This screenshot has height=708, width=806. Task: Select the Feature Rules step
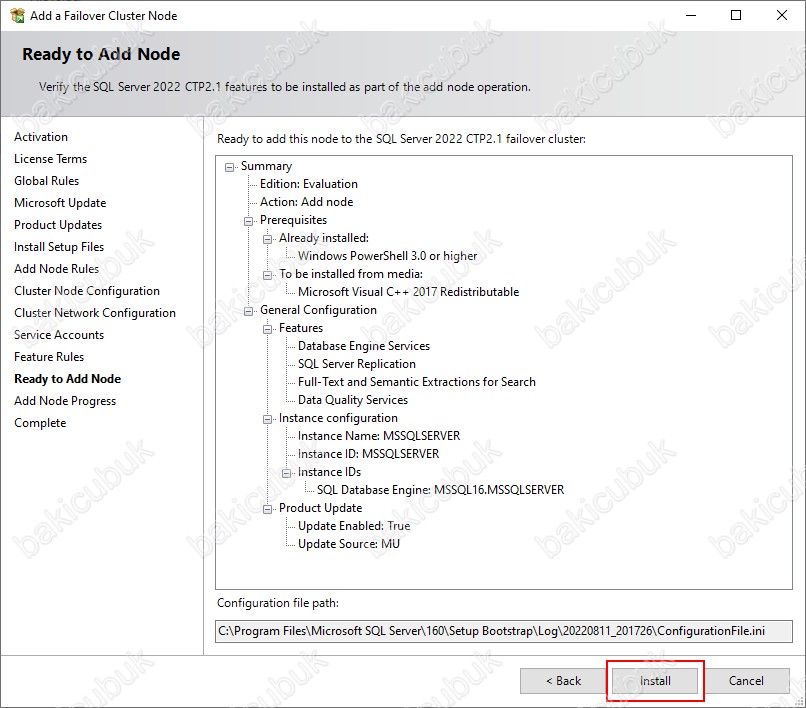click(x=49, y=357)
